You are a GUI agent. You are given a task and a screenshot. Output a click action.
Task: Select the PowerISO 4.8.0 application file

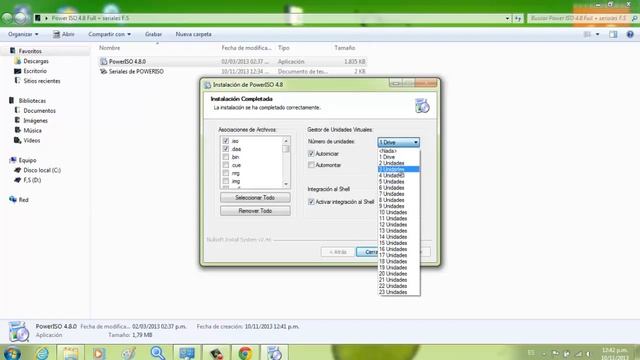(233, 62)
